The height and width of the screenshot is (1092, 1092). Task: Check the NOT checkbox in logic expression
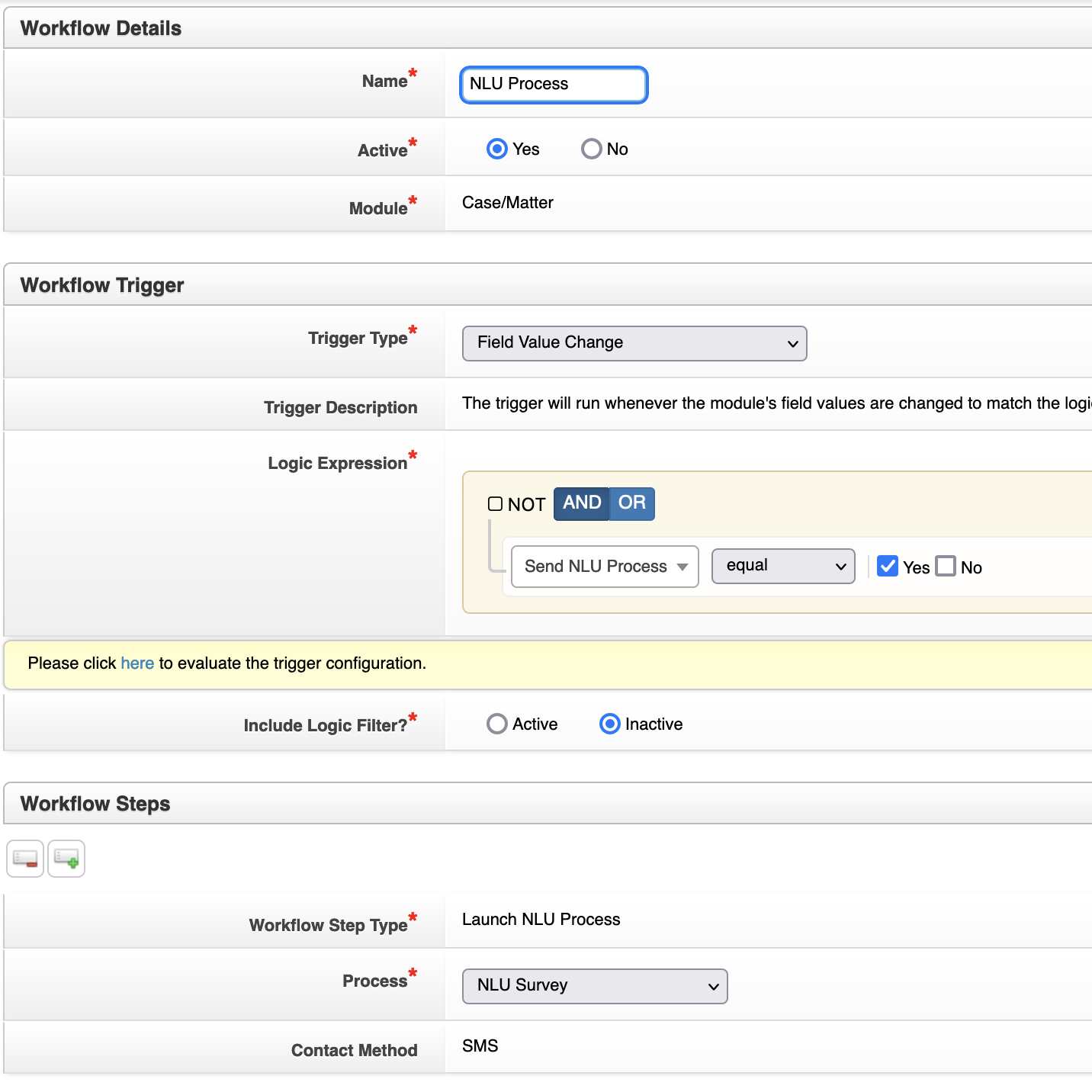495,504
